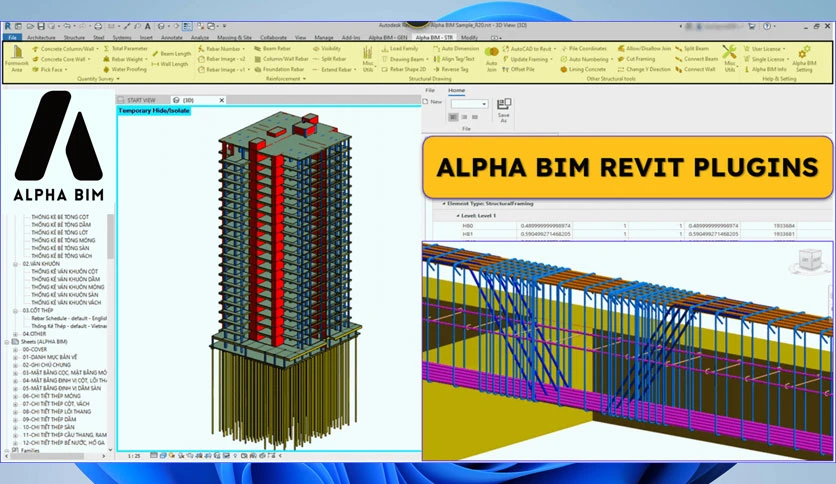Click the ViewCube in rebar view

pos(810,260)
